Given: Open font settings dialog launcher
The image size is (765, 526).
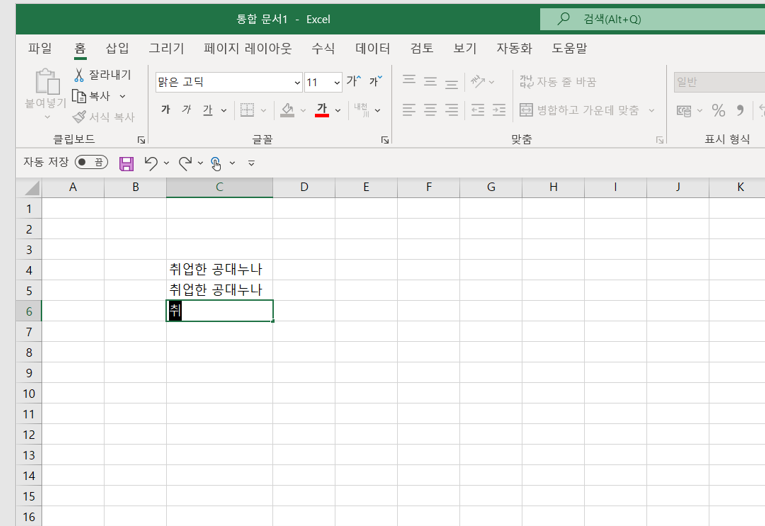Looking at the screenshot, I should coord(384,140).
